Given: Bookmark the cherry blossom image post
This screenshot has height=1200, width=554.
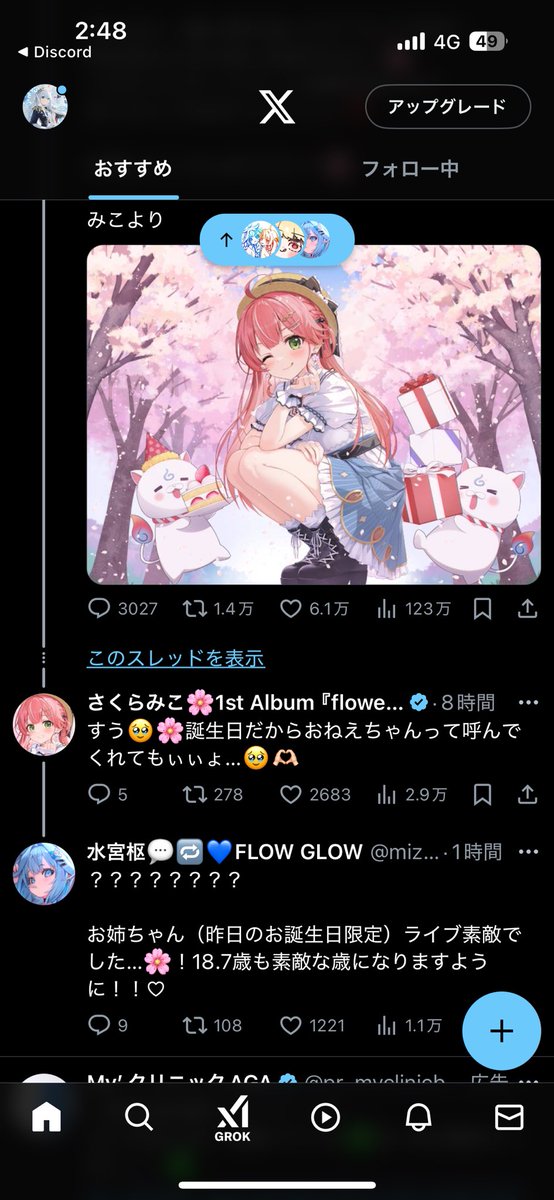Looking at the screenshot, I should pyautogui.click(x=482, y=609).
